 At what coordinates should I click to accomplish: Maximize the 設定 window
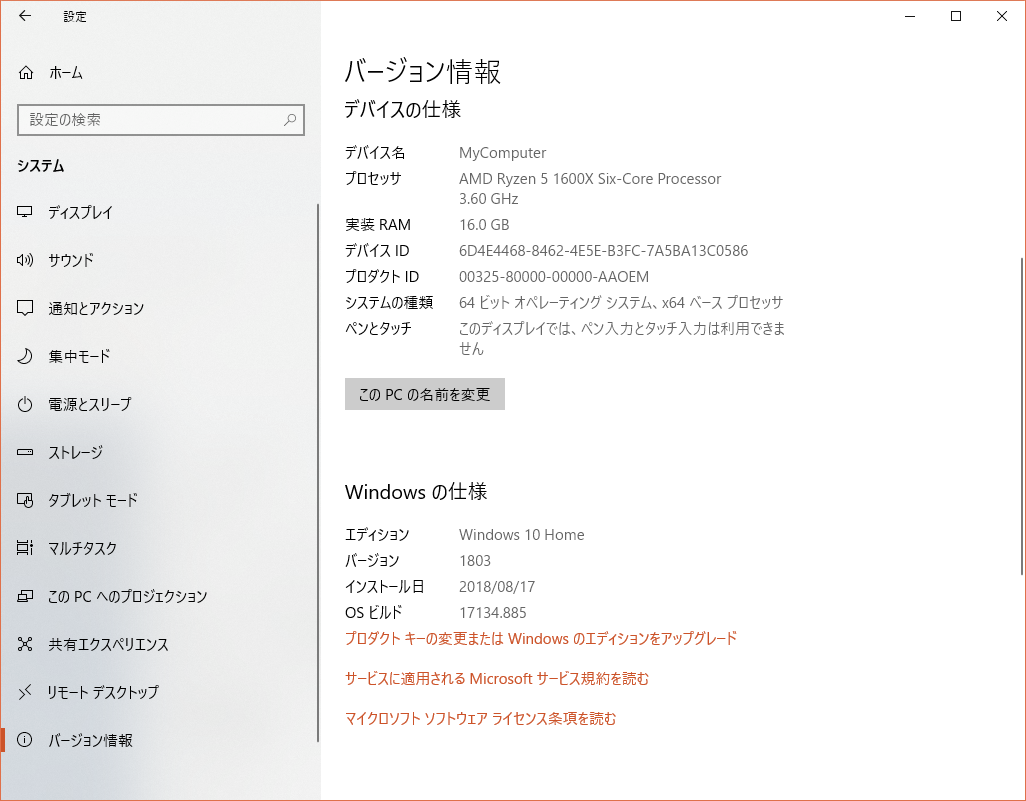[956, 16]
